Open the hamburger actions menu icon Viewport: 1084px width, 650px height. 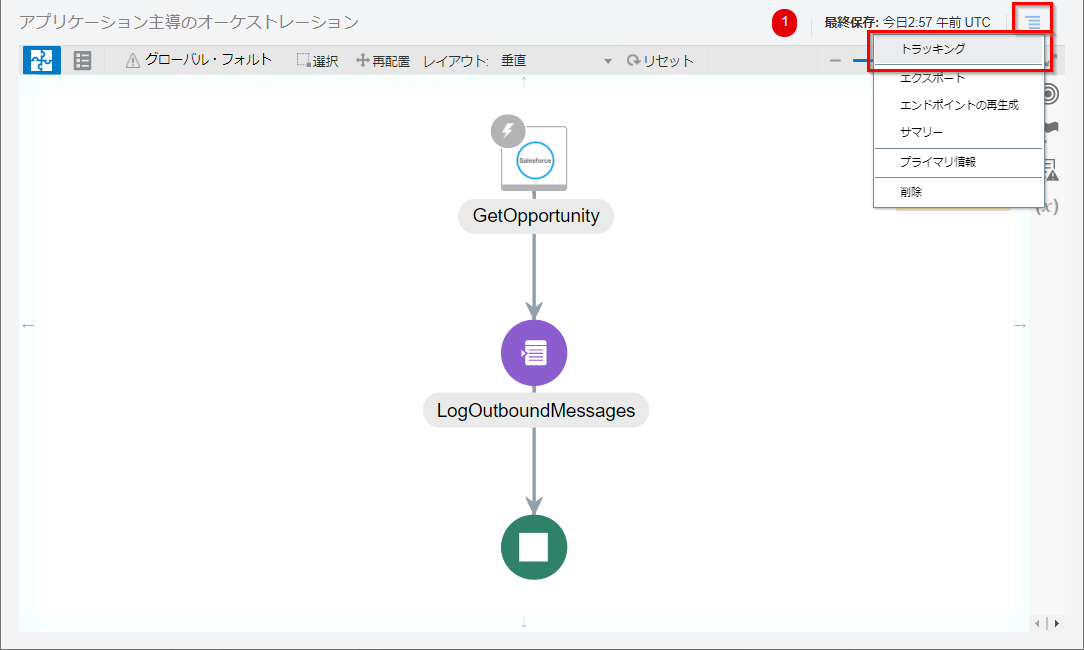(1033, 21)
